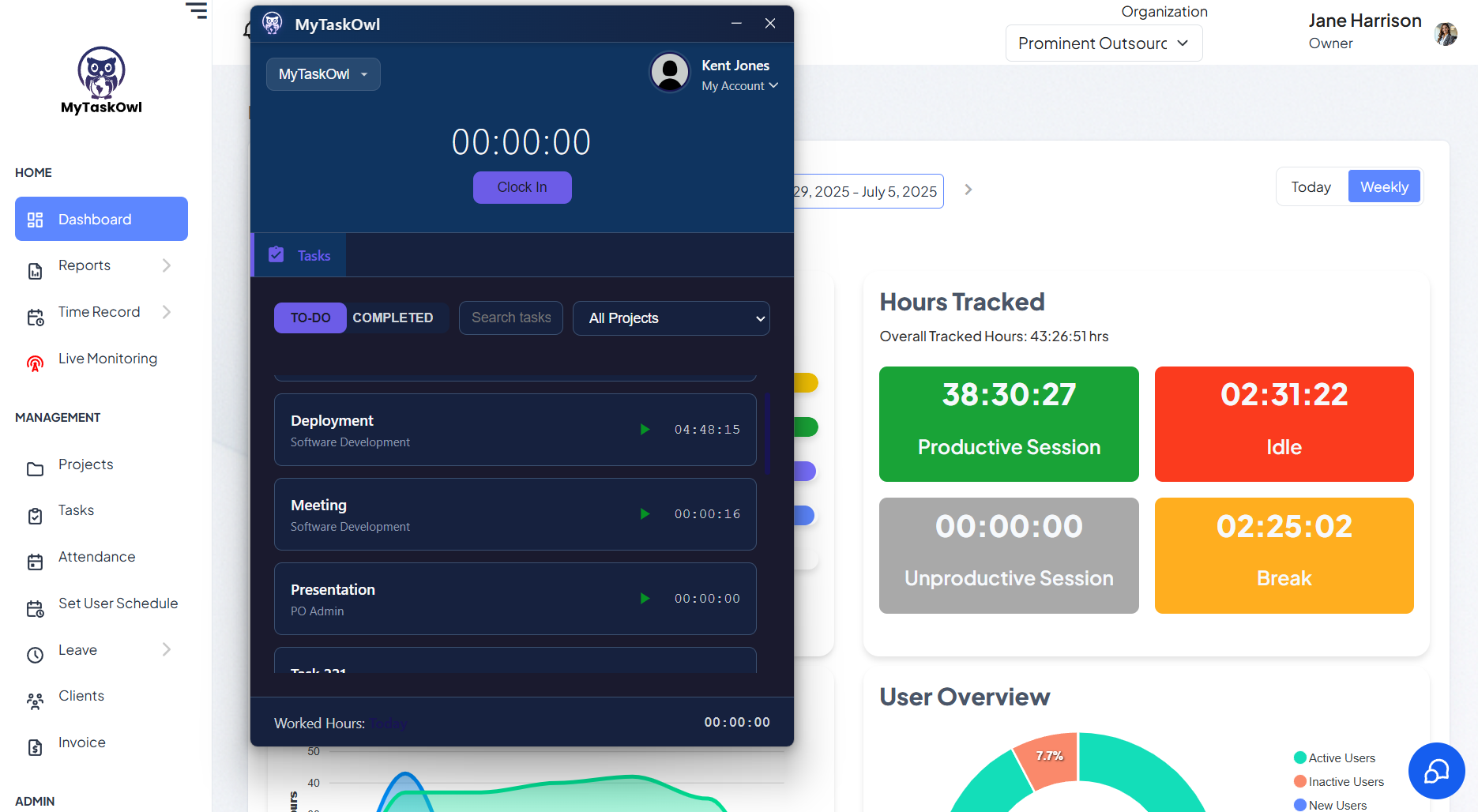Select the Weekly view toggle
The width and height of the screenshot is (1478, 812).
[1384, 186]
